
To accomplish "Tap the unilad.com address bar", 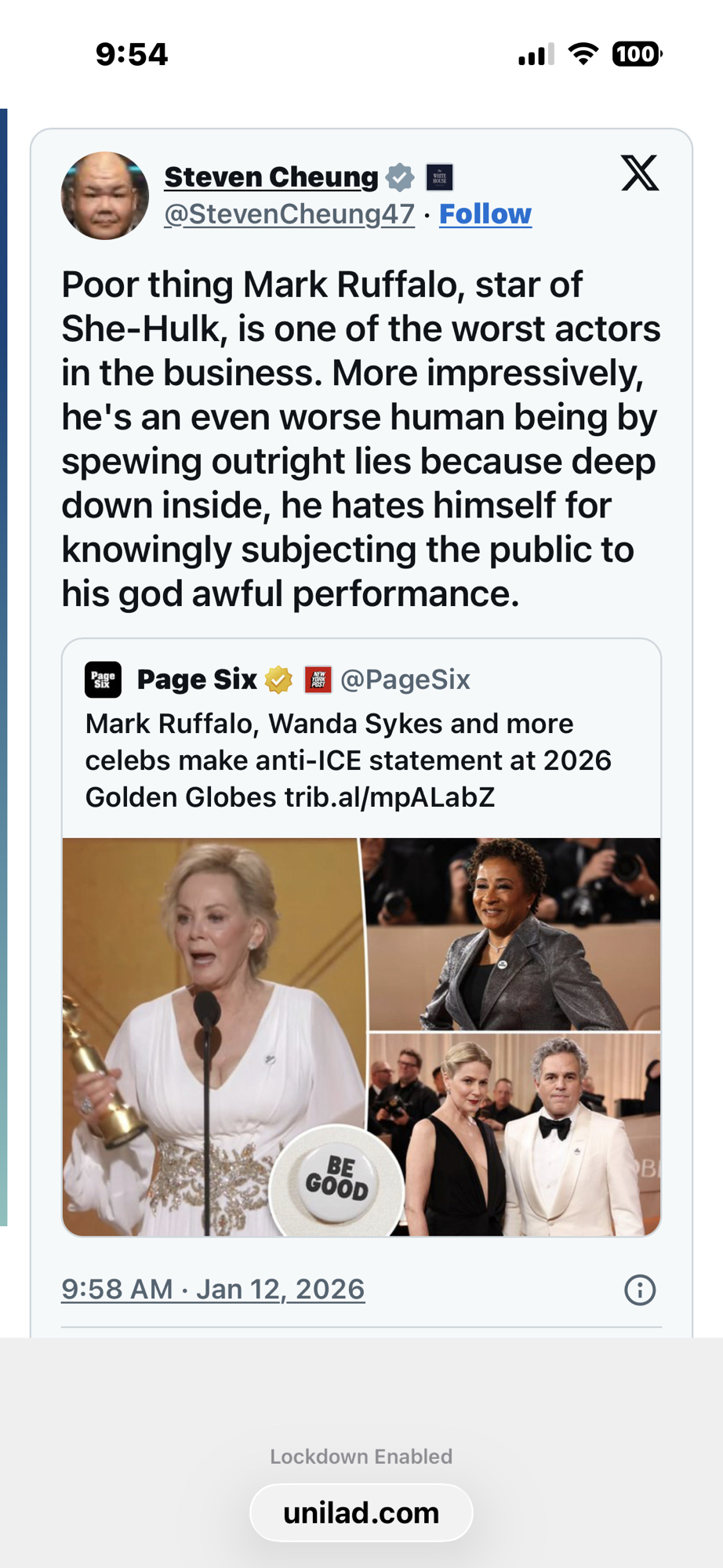I will (x=361, y=1513).
